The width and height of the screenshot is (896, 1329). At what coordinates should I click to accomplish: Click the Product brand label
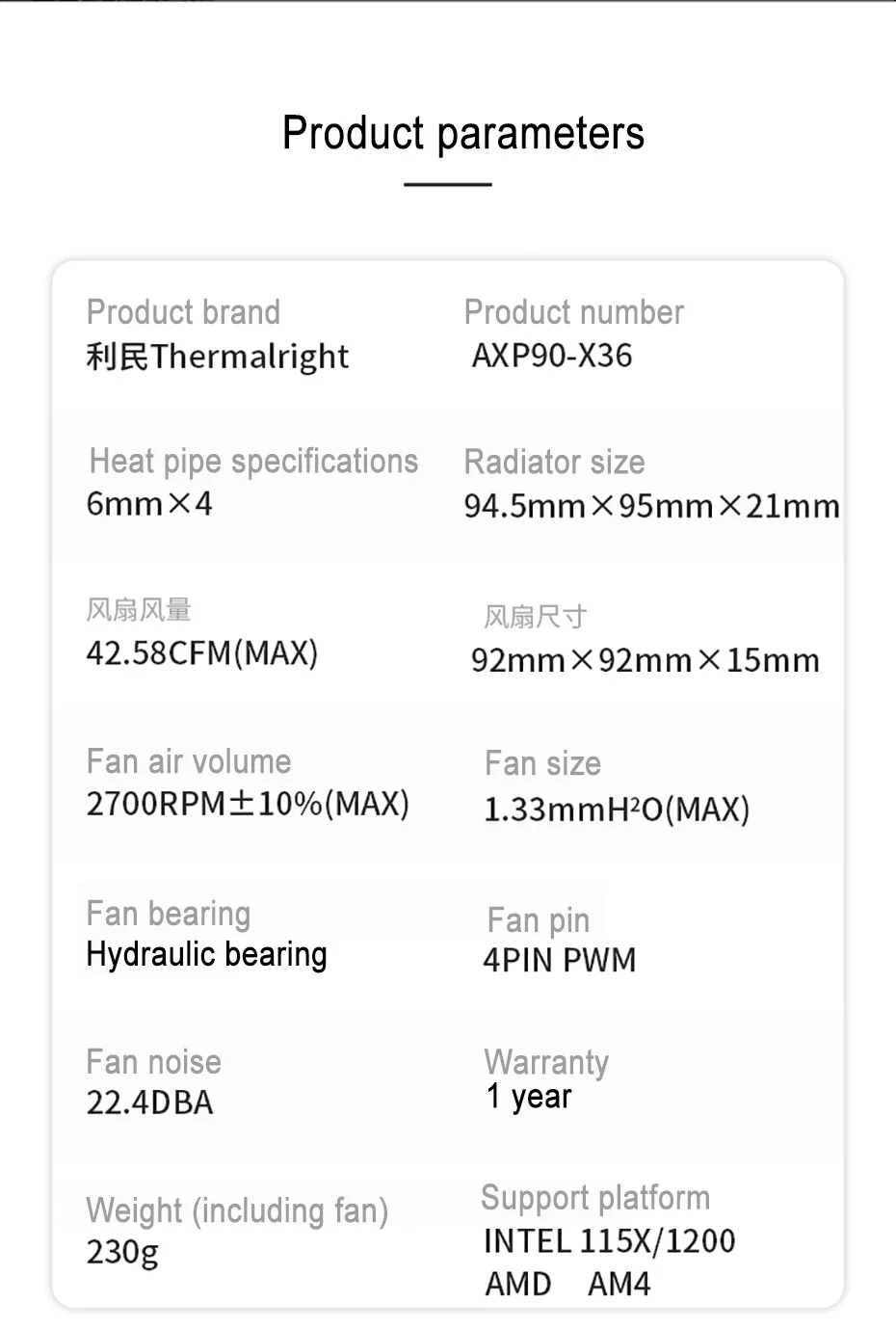tap(183, 312)
